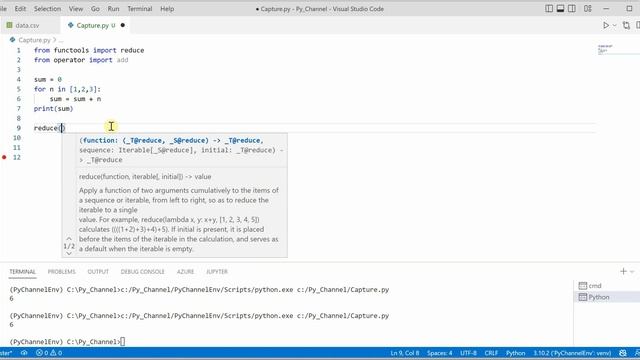This screenshot has height=360, width=640.
Task: Toggle the primary side bar layout icon
Action: click(x=549, y=9)
